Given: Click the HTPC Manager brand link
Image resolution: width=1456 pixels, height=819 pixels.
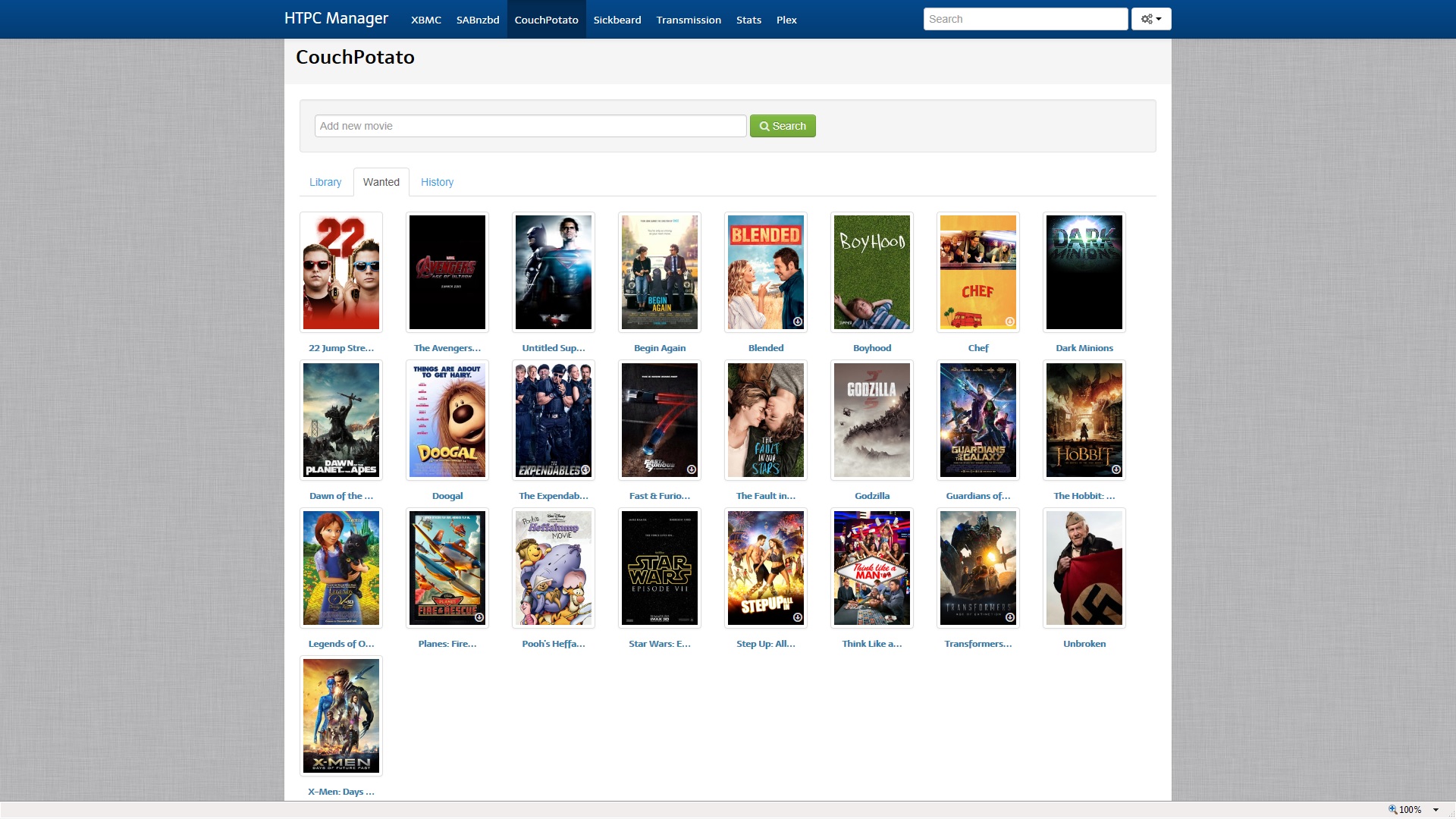Looking at the screenshot, I should pos(336,18).
